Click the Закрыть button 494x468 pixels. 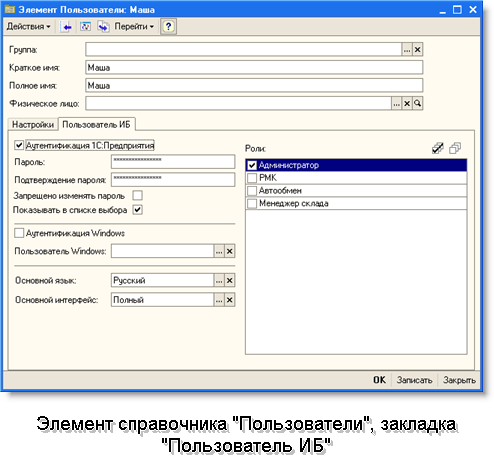459,380
